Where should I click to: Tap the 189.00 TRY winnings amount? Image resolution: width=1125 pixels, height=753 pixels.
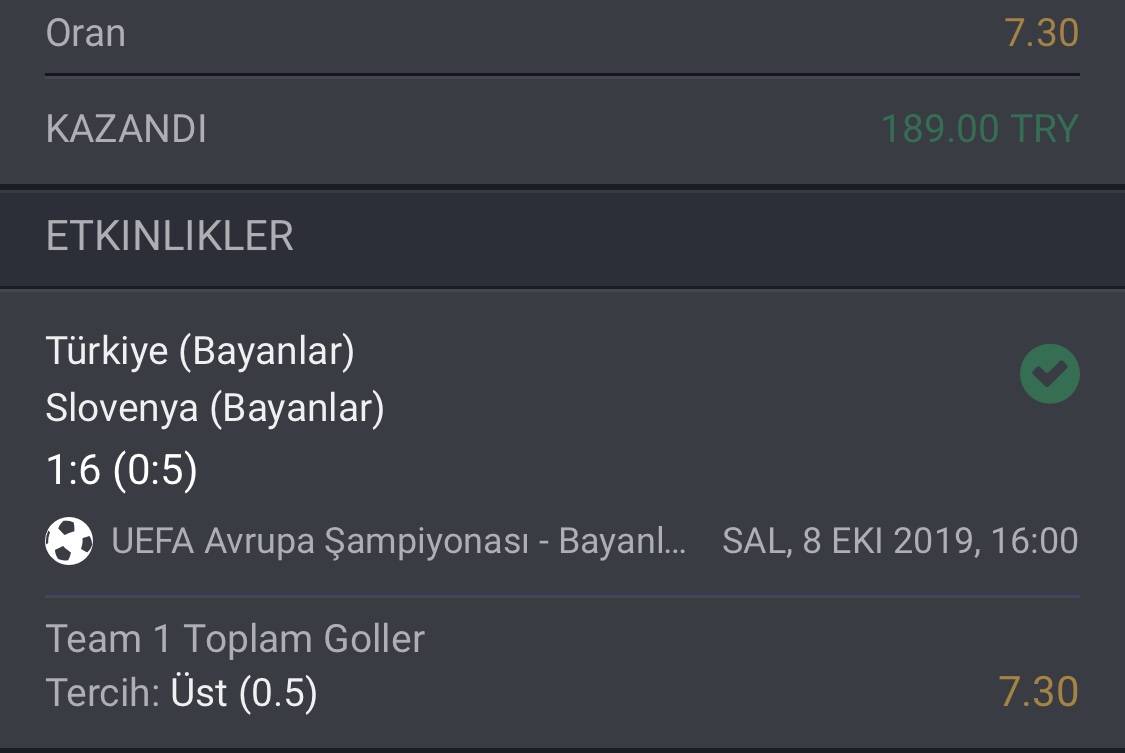[979, 129]
